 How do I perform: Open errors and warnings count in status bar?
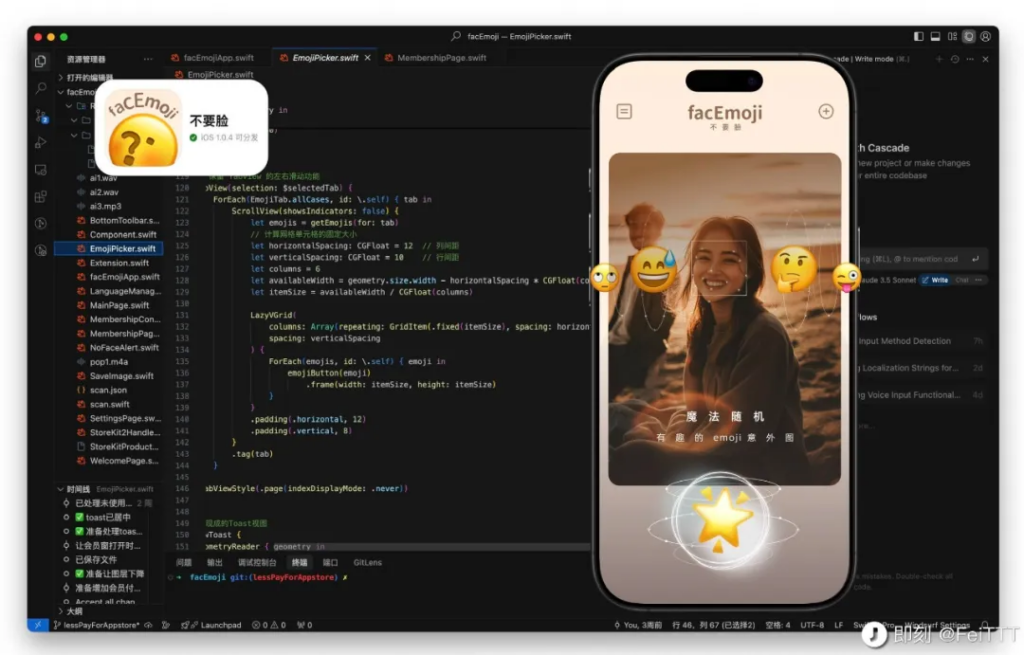pos(269,625)
